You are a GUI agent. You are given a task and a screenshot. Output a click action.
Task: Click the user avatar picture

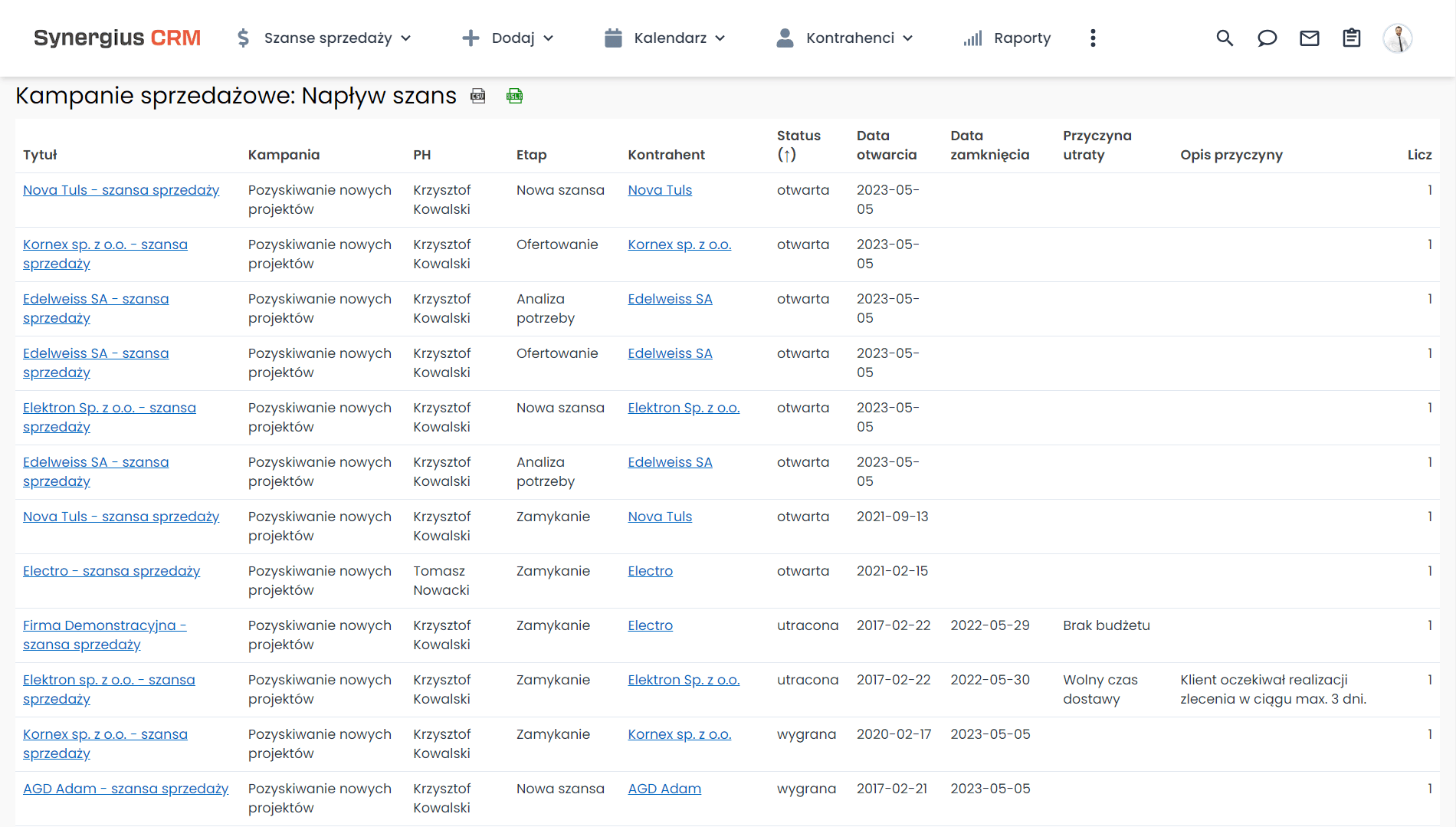1397,38
